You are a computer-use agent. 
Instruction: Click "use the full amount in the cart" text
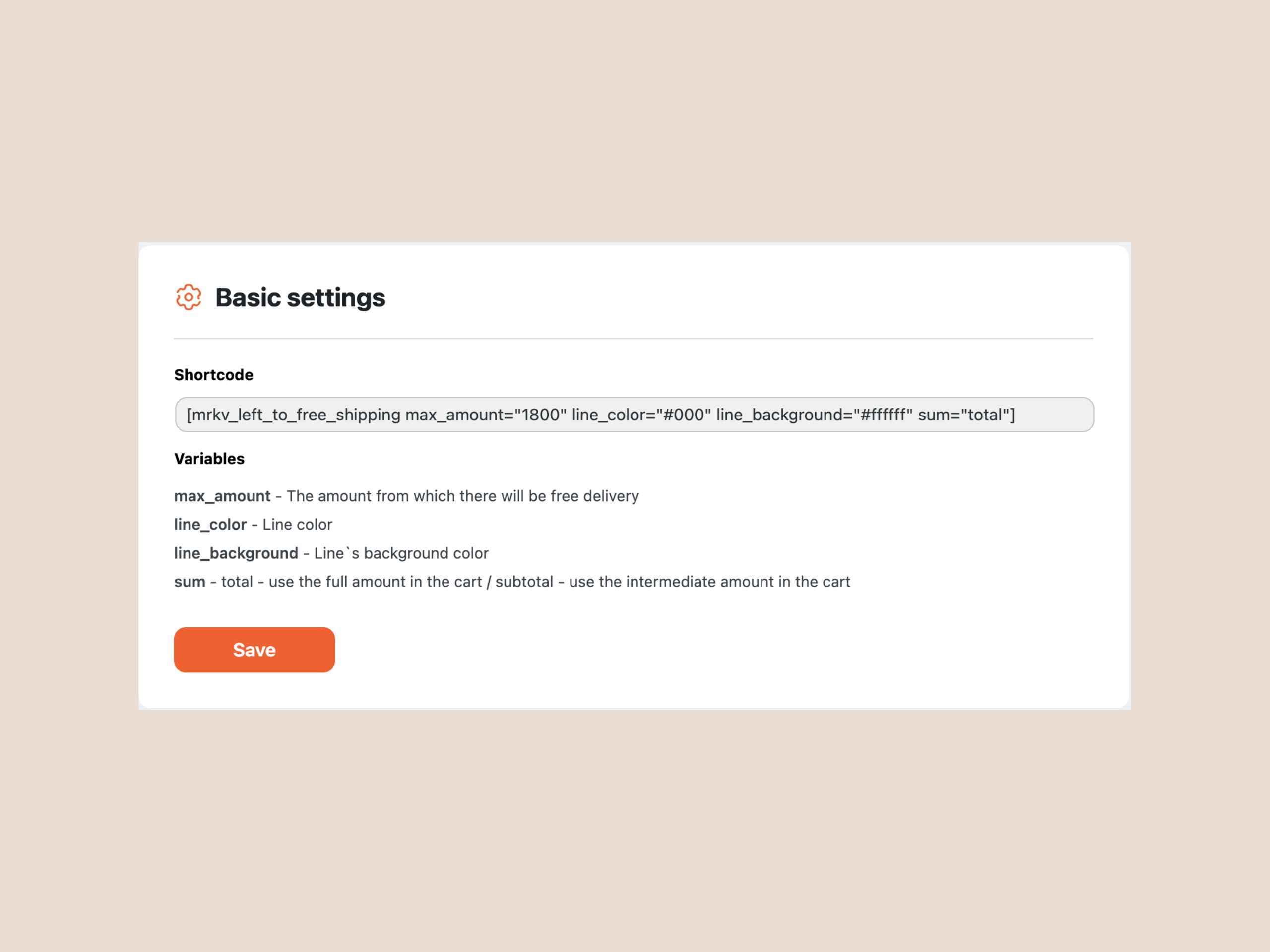(376, 582)
